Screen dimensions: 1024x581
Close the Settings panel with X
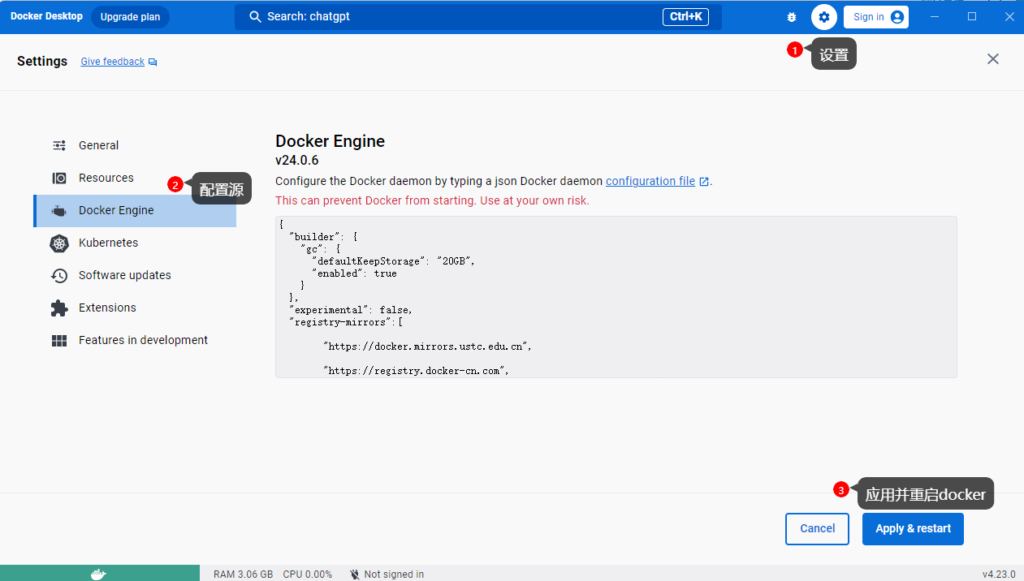pos(993,59)
